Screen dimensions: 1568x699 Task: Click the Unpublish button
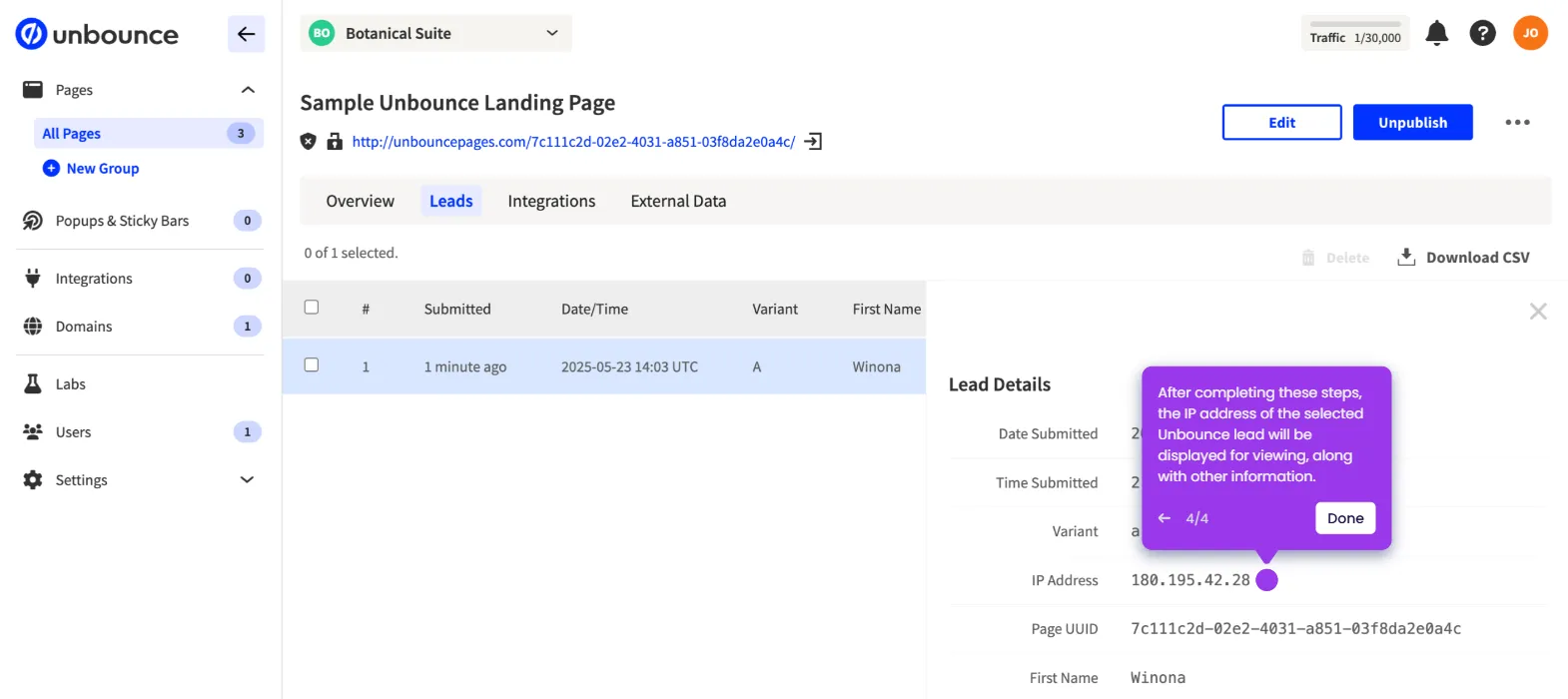(1412, 122)
